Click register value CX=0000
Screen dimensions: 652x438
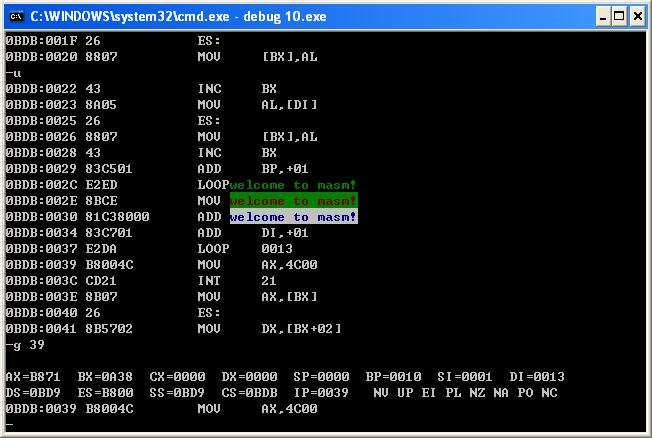[177, 377]
